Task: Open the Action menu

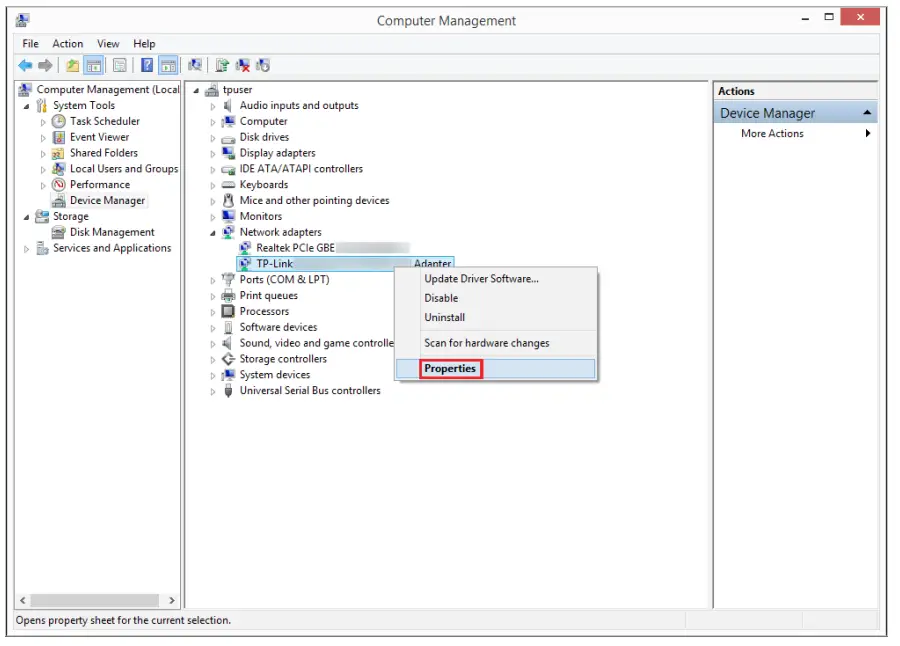Action: coord(68,44)
